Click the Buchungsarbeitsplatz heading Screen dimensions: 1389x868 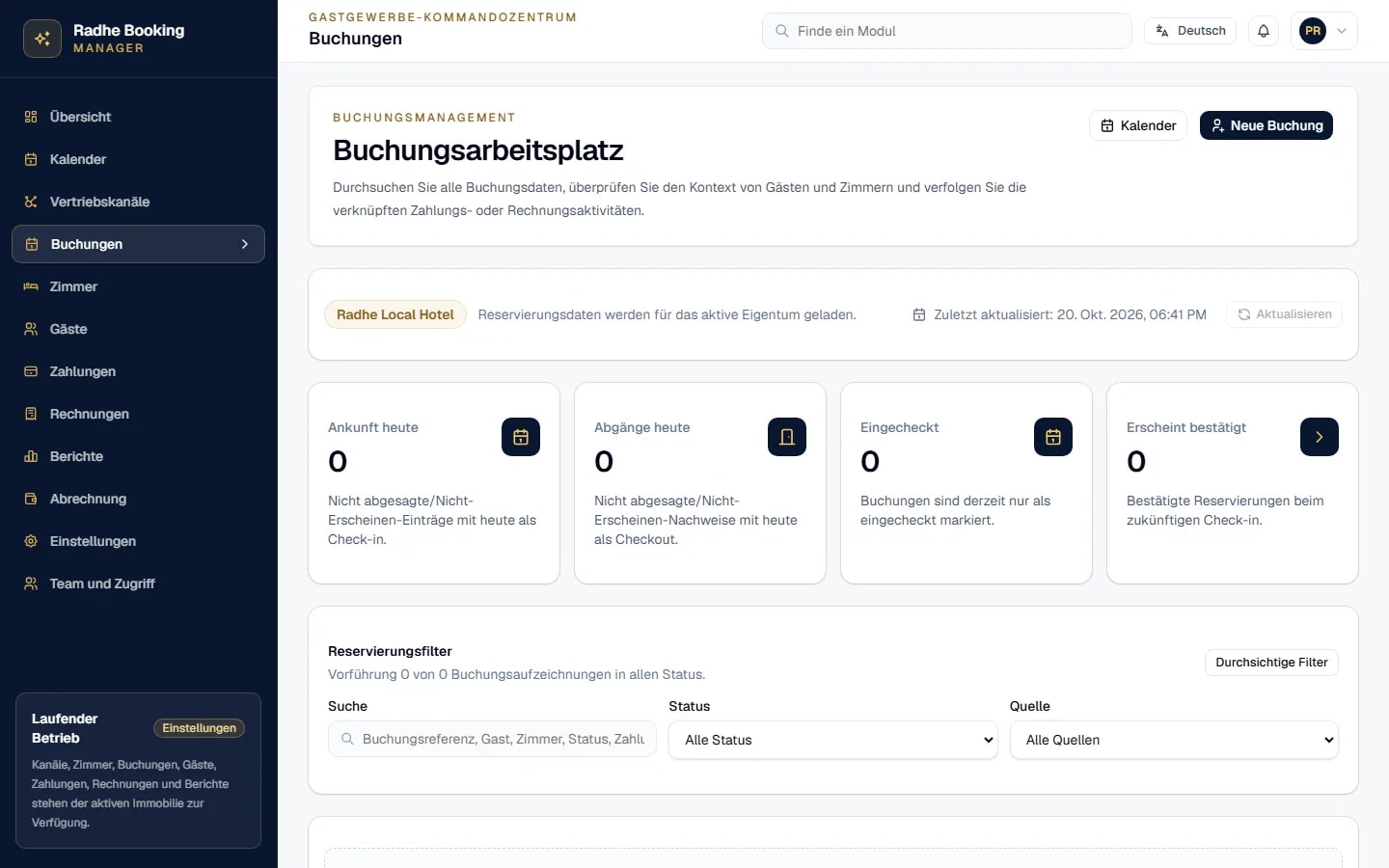tap(478, 150)
